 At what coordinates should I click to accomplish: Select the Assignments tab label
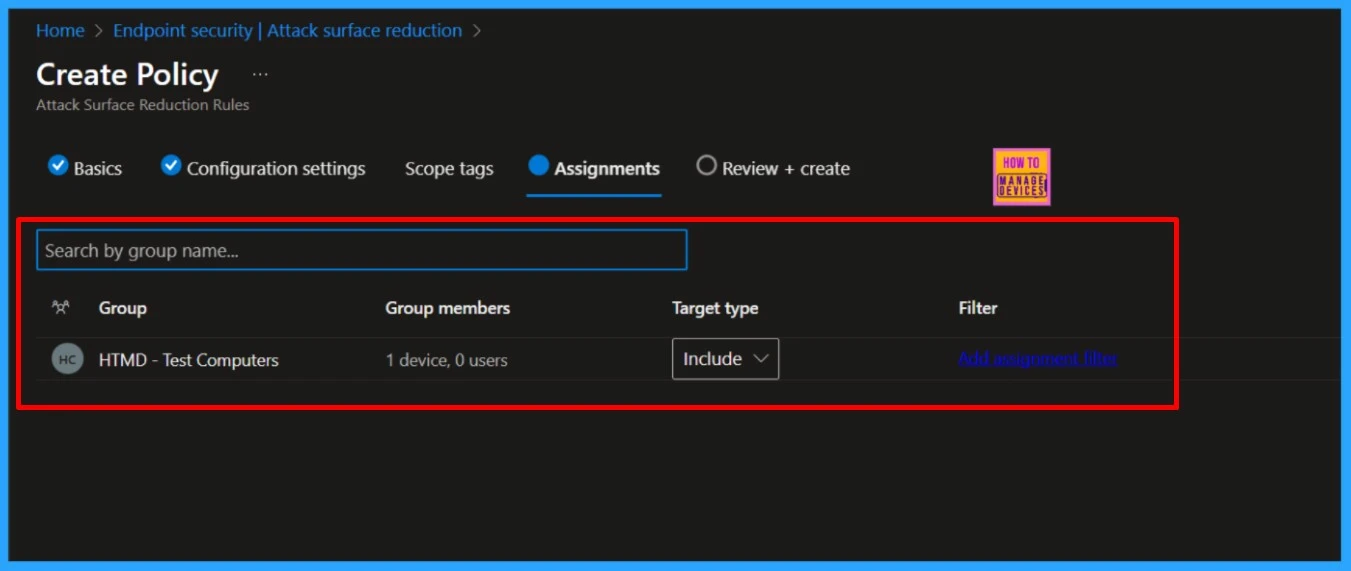606,169
